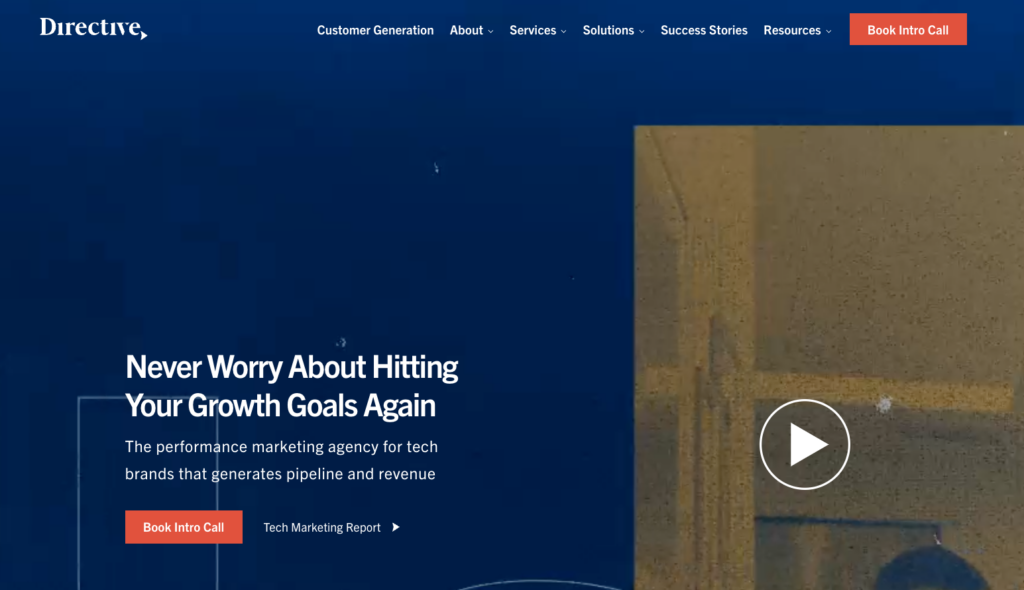Expand the Services dropdown chevron
This screenshot has width=1024, height=590.
pyautogui.click(x=564, y=31)
